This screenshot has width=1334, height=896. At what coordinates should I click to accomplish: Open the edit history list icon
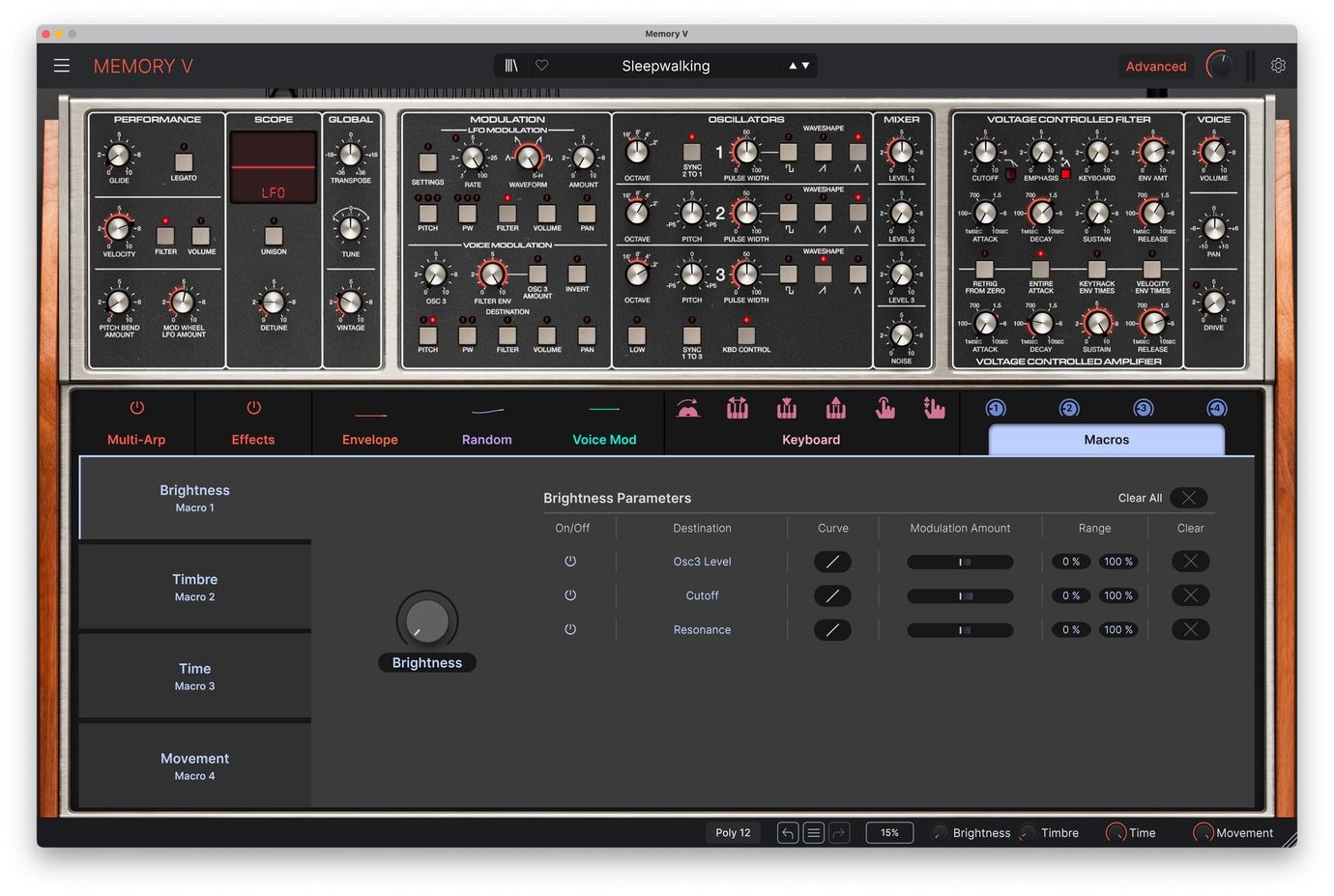pyautogui.click(x=814, y=833)
